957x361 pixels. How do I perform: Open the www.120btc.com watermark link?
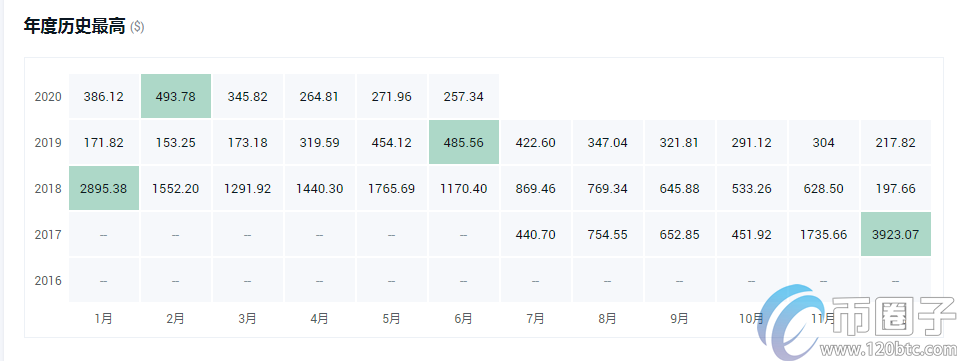[x=887, y=351]
